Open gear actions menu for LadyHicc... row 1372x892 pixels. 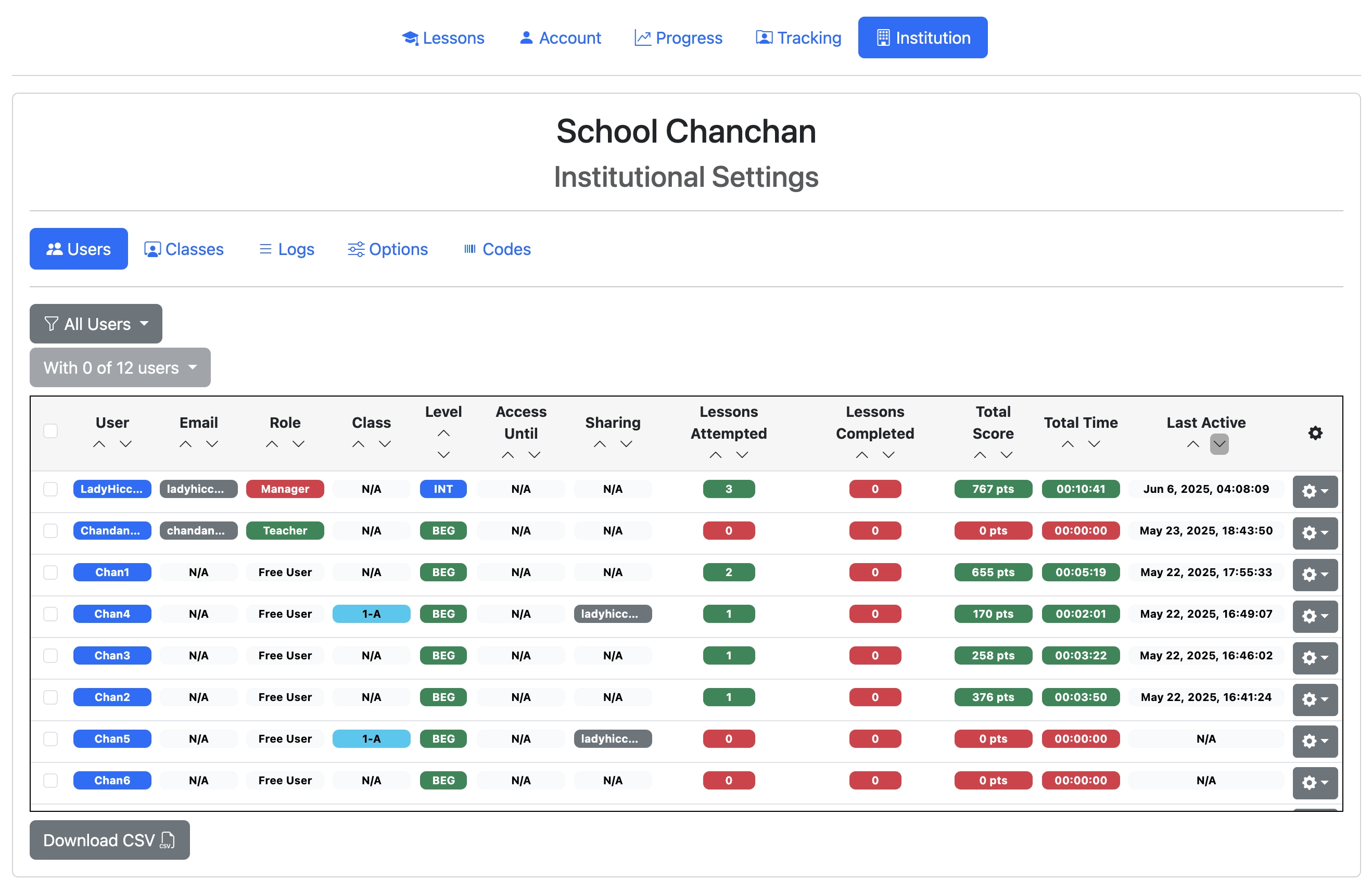point(1315,491)
